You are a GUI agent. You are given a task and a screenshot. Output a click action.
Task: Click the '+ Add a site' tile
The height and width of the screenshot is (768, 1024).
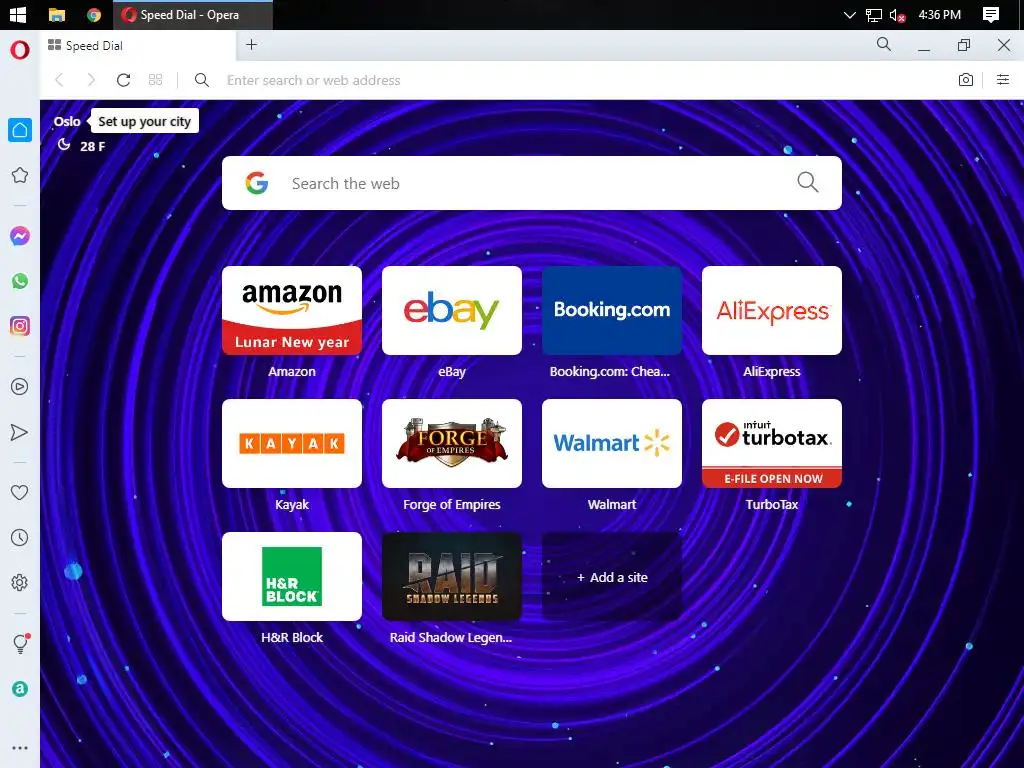coord(612,577)
